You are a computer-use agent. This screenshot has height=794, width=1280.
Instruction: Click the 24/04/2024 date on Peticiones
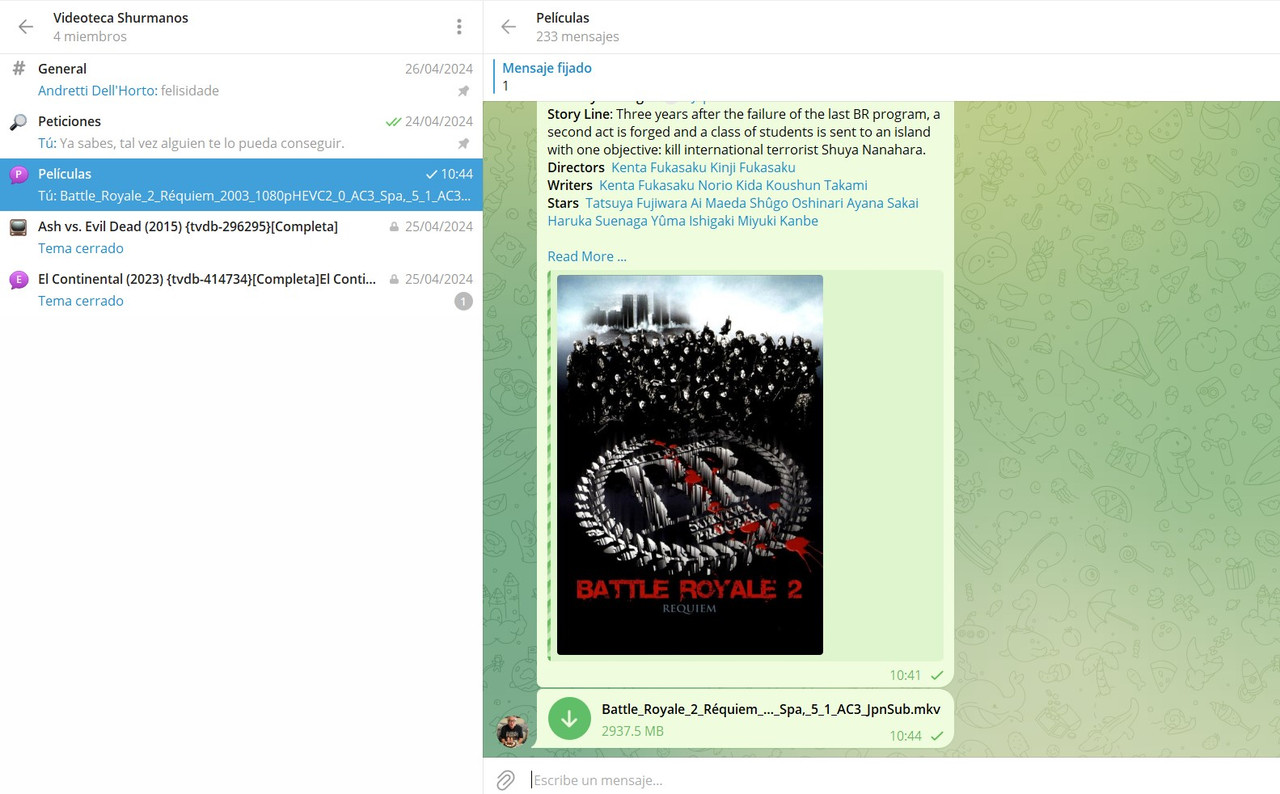[439, 122]
